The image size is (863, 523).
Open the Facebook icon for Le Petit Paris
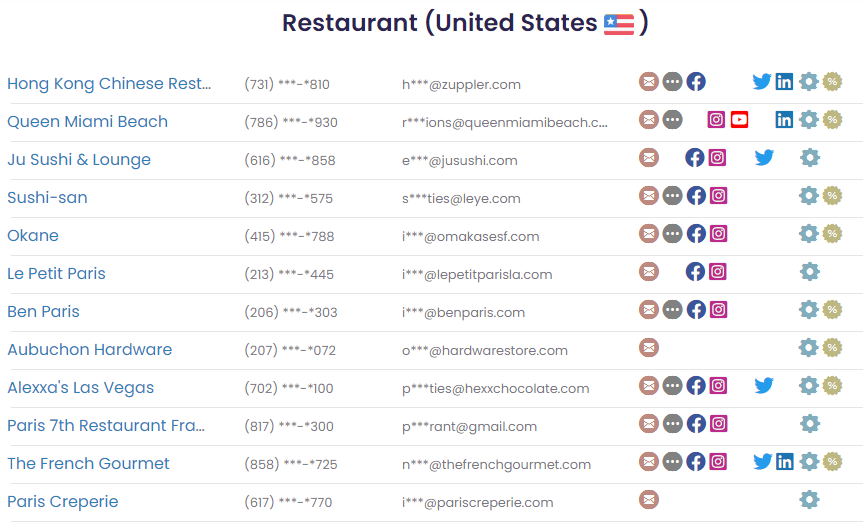695,272
